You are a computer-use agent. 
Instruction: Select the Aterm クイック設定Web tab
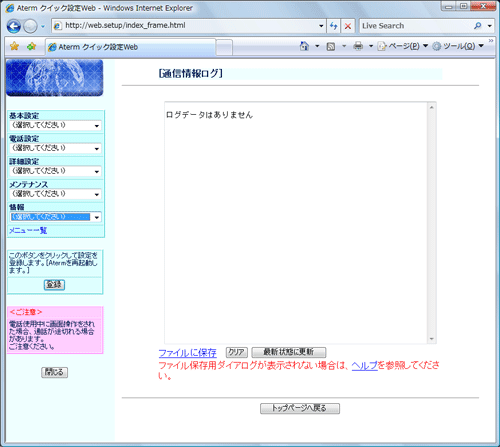click(x=130, y=47)
